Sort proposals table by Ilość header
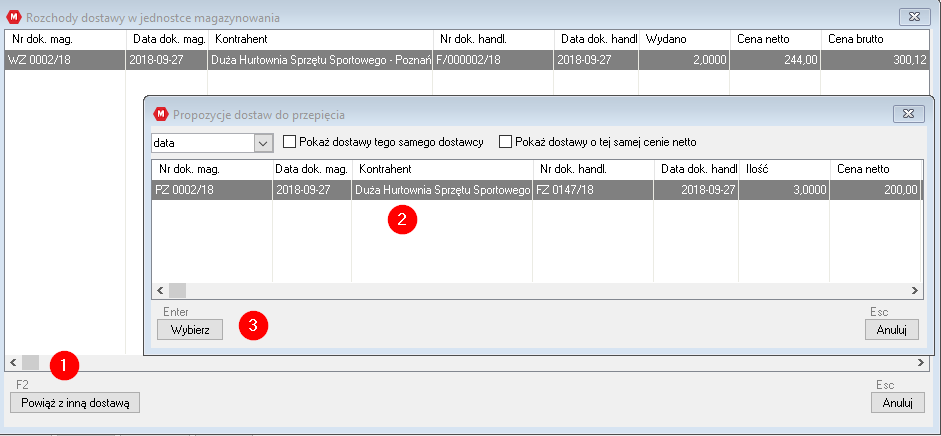Image resolution: width=941 pixels, height=436 pixels. click(x=784, y=169)
